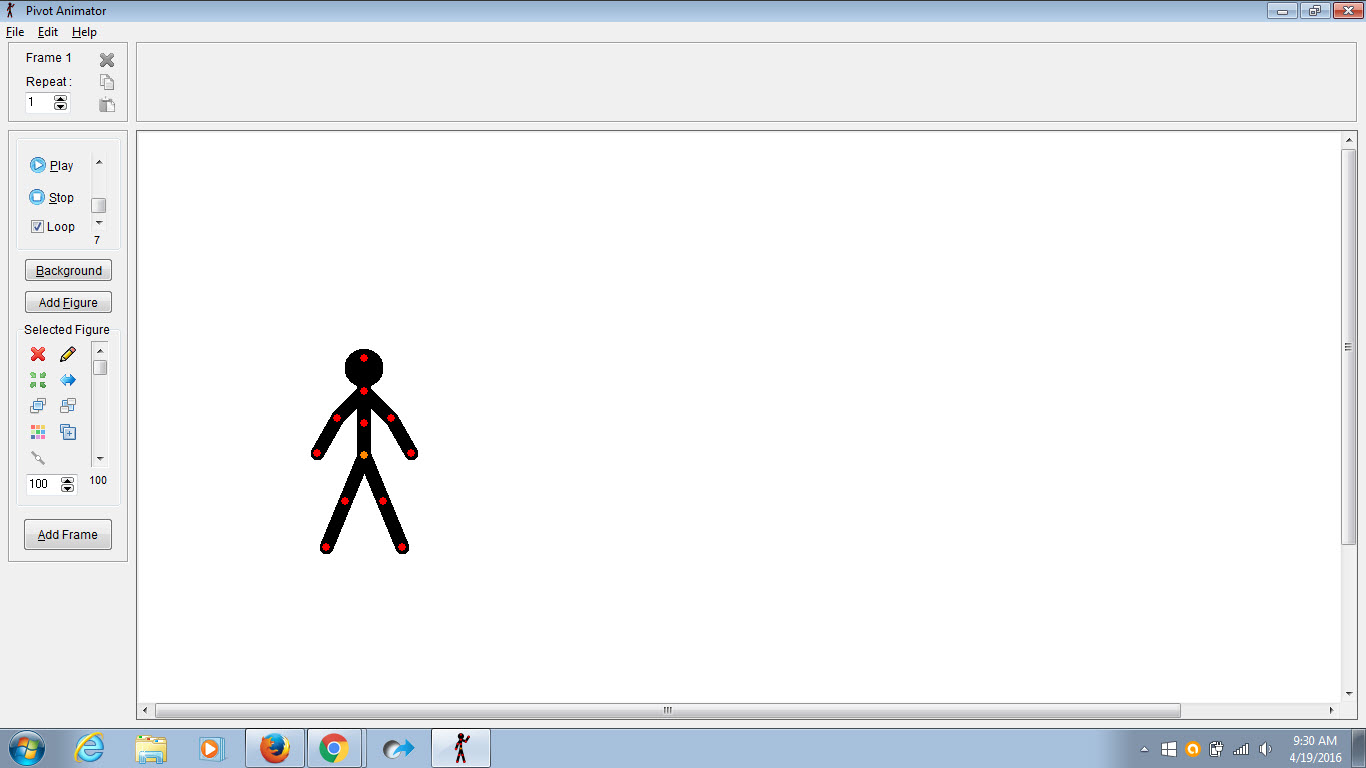Select the orange pivot on the figure's hip
Image resolution: width=1366 pixels, height=768 pixels.
pos(365,452)
